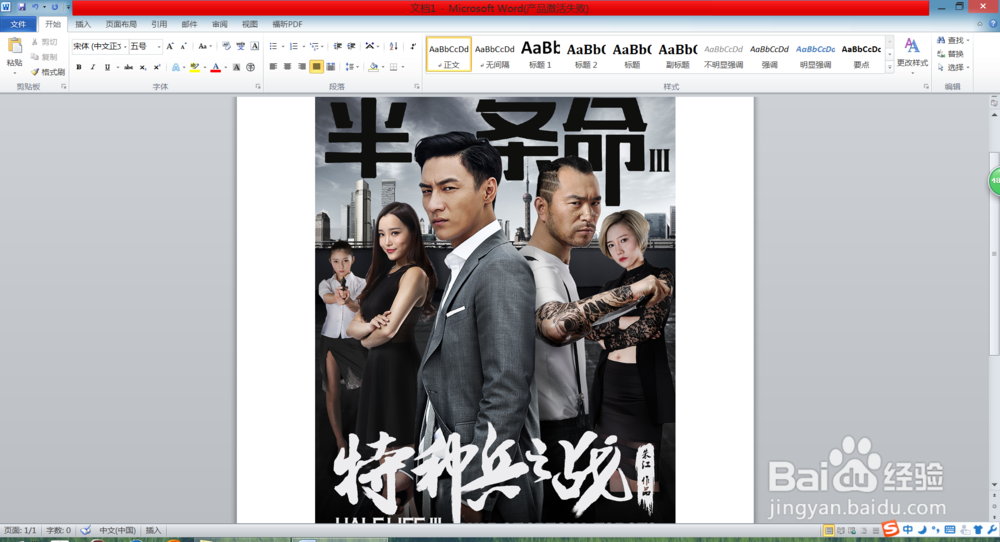This screenshot has height=542, width=1000.
Task: Toggle Bold formatting
Action: tap(78, 67)
